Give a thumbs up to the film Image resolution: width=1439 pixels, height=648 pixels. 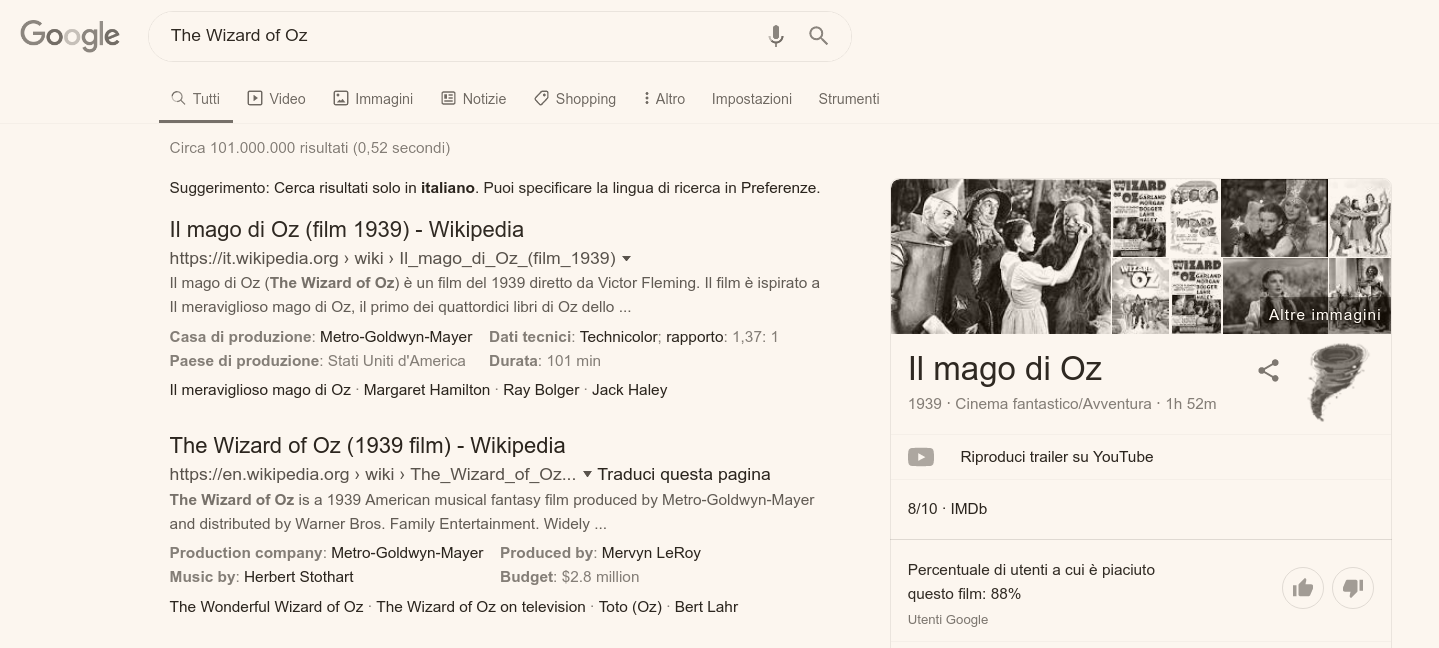[x=1303, y=588]
